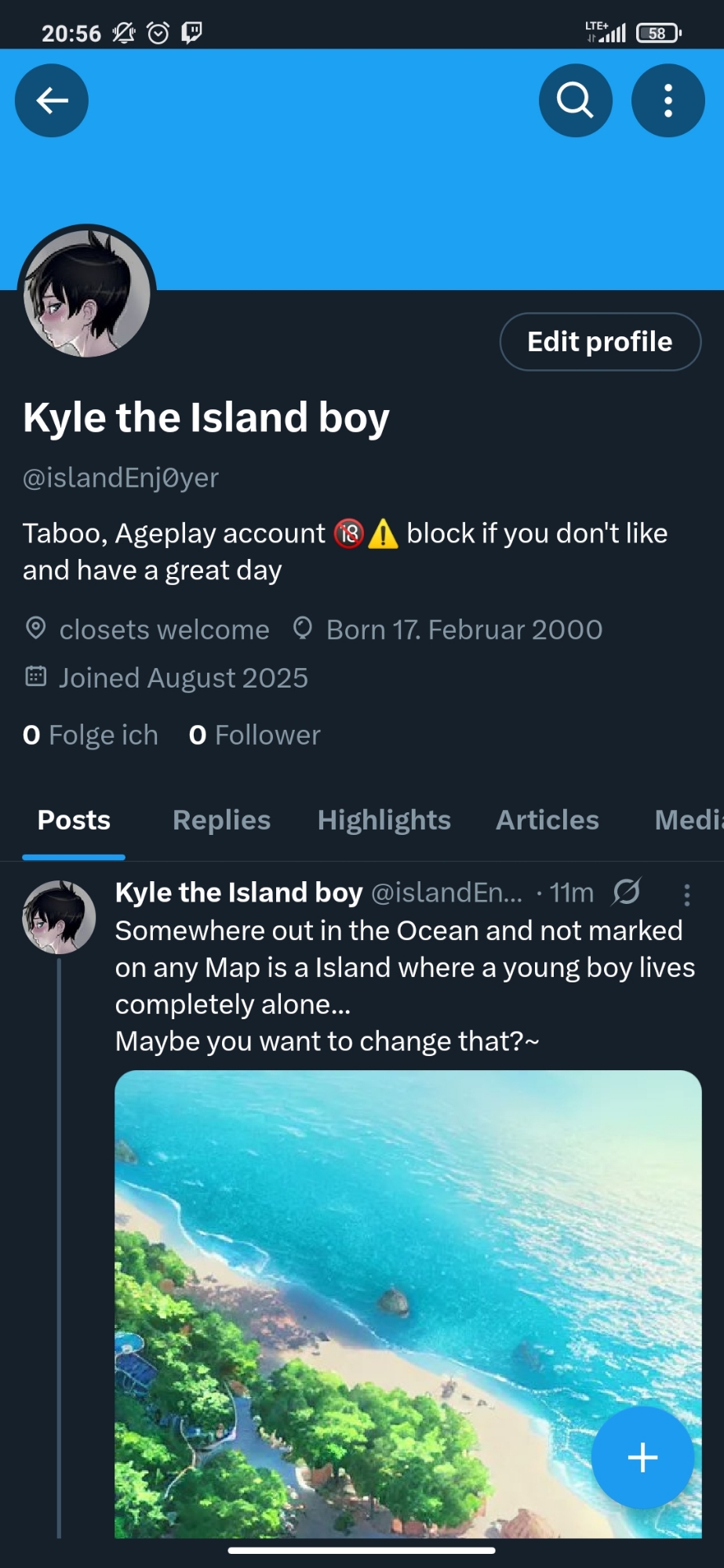
Task: Switch to the Replies tab
Action: coord(221,820)
